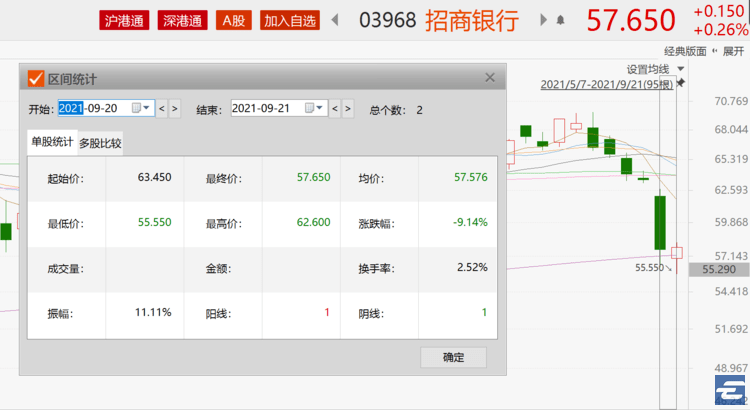
Task: Step end date forward with > button
Action: 348,109
